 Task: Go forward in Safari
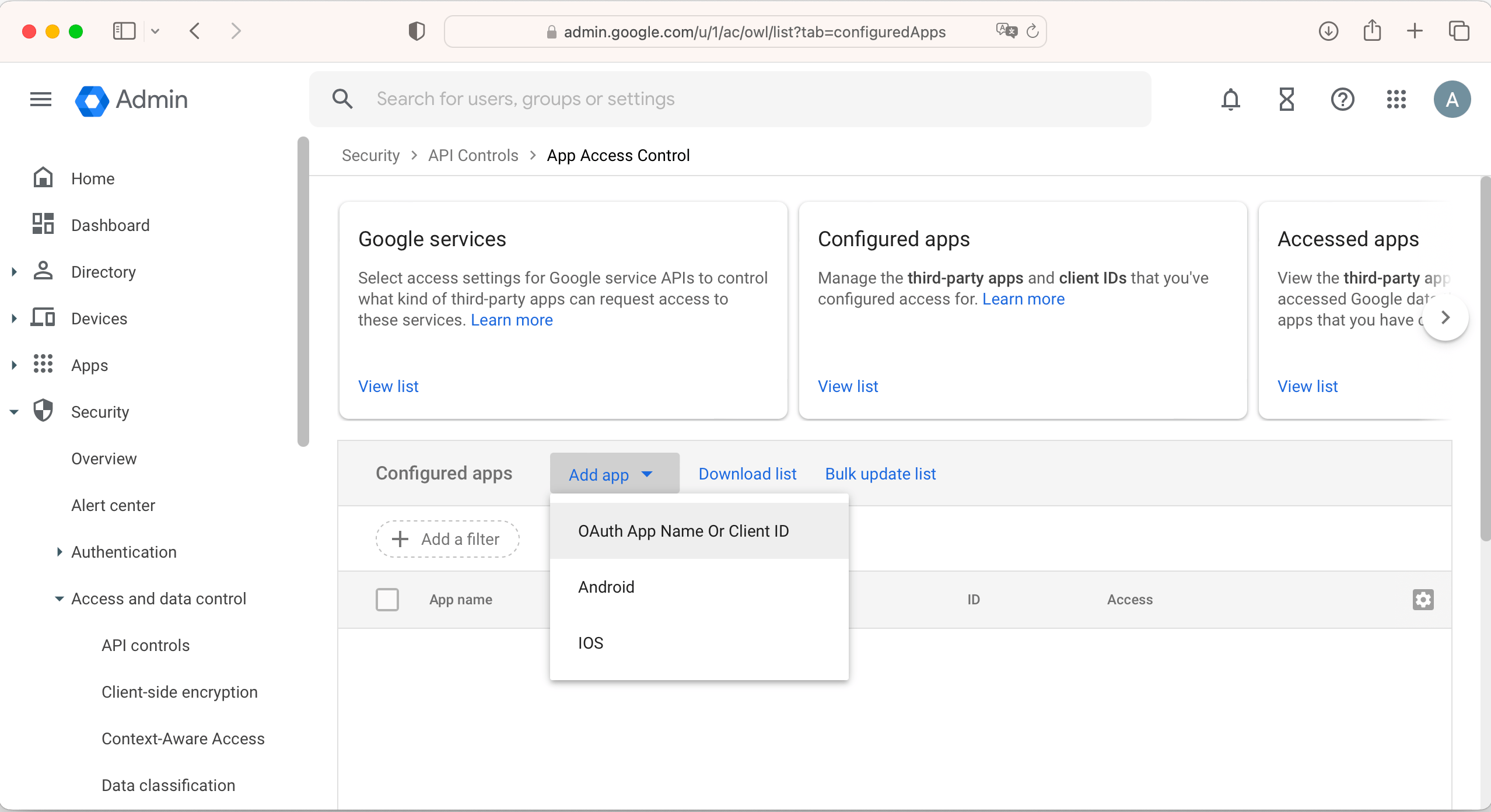(x=236, y=31)
